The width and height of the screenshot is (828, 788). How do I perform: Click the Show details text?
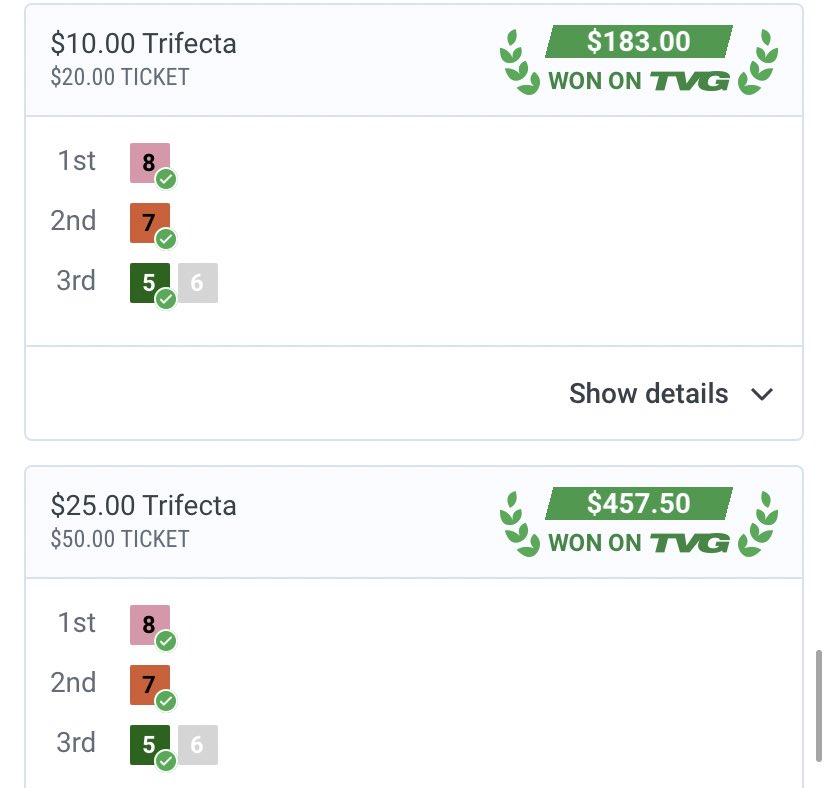point(648,394)
